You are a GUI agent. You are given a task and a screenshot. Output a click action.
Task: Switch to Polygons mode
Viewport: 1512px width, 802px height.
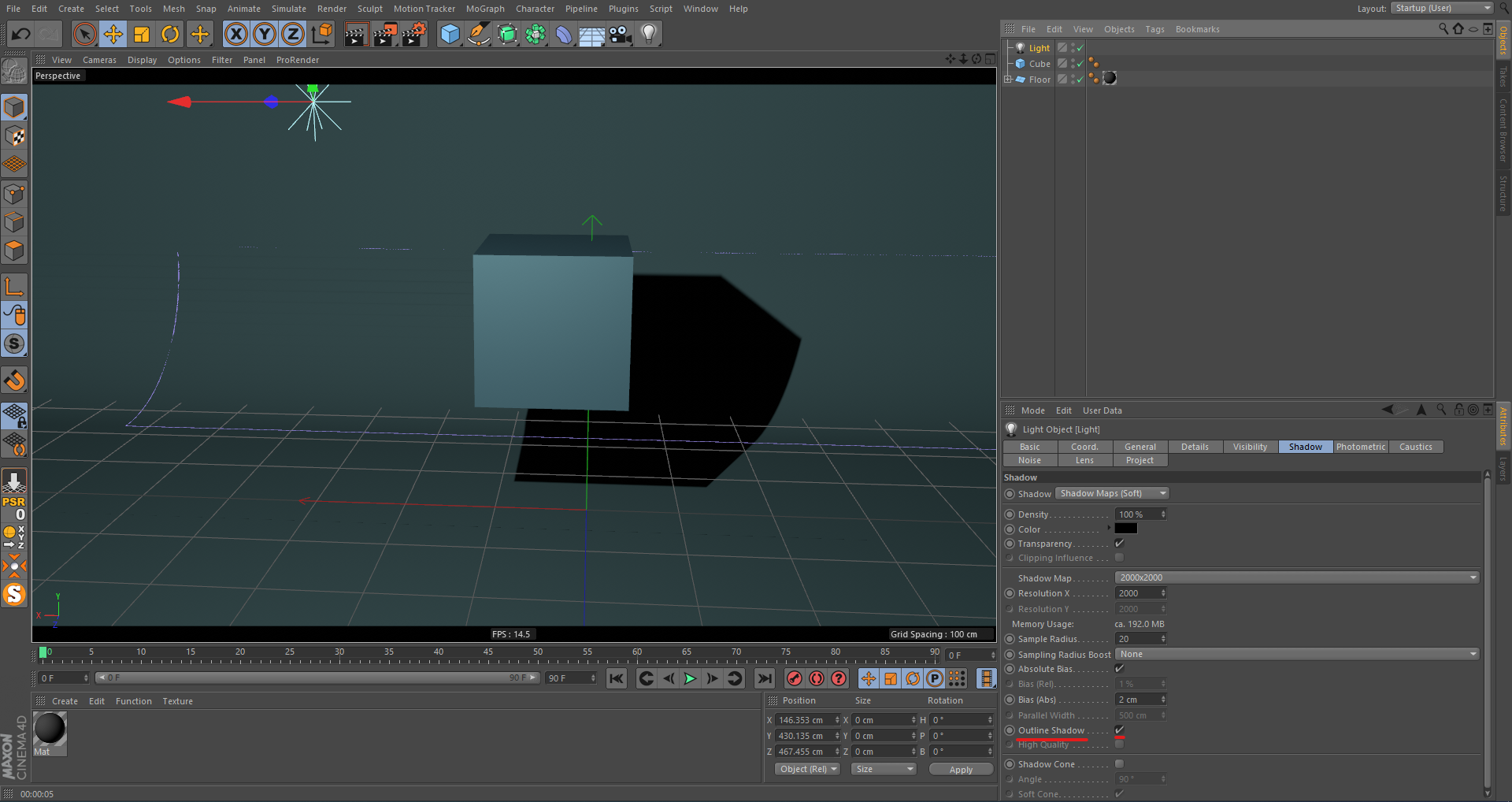14,251
